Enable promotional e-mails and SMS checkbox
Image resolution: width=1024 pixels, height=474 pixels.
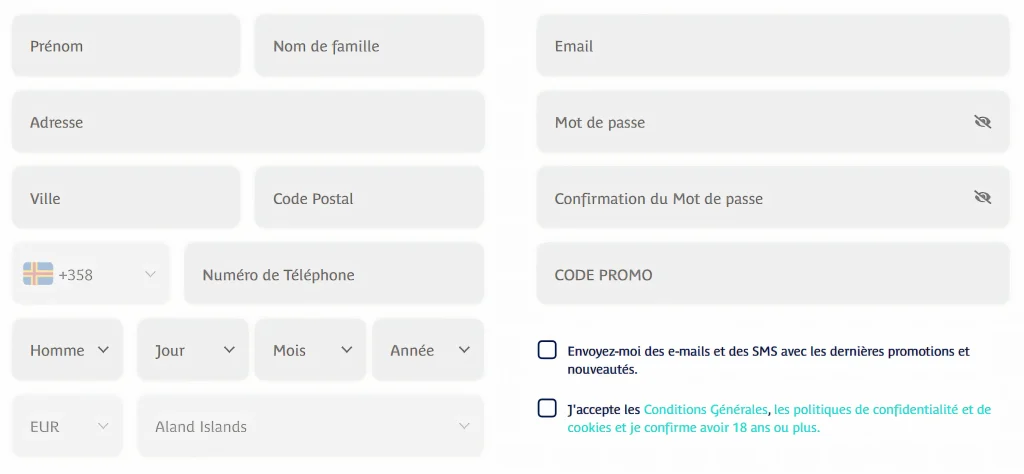pos(547,350)
